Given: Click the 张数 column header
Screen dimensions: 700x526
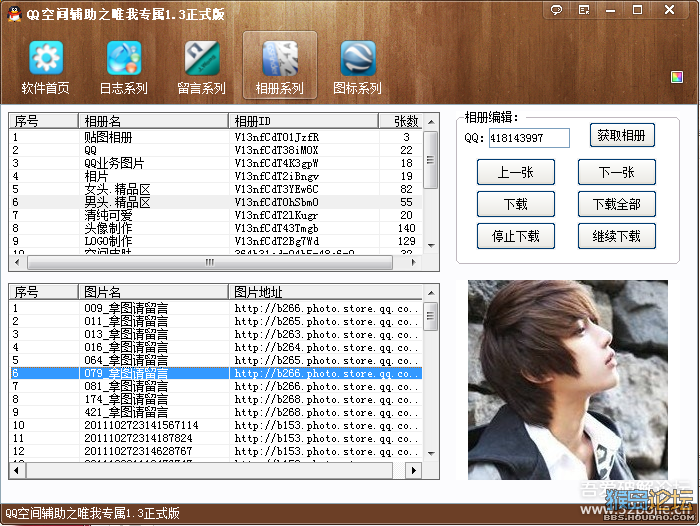Looking at the screenshot, I should pyautogui.click(x=400, y=121).
